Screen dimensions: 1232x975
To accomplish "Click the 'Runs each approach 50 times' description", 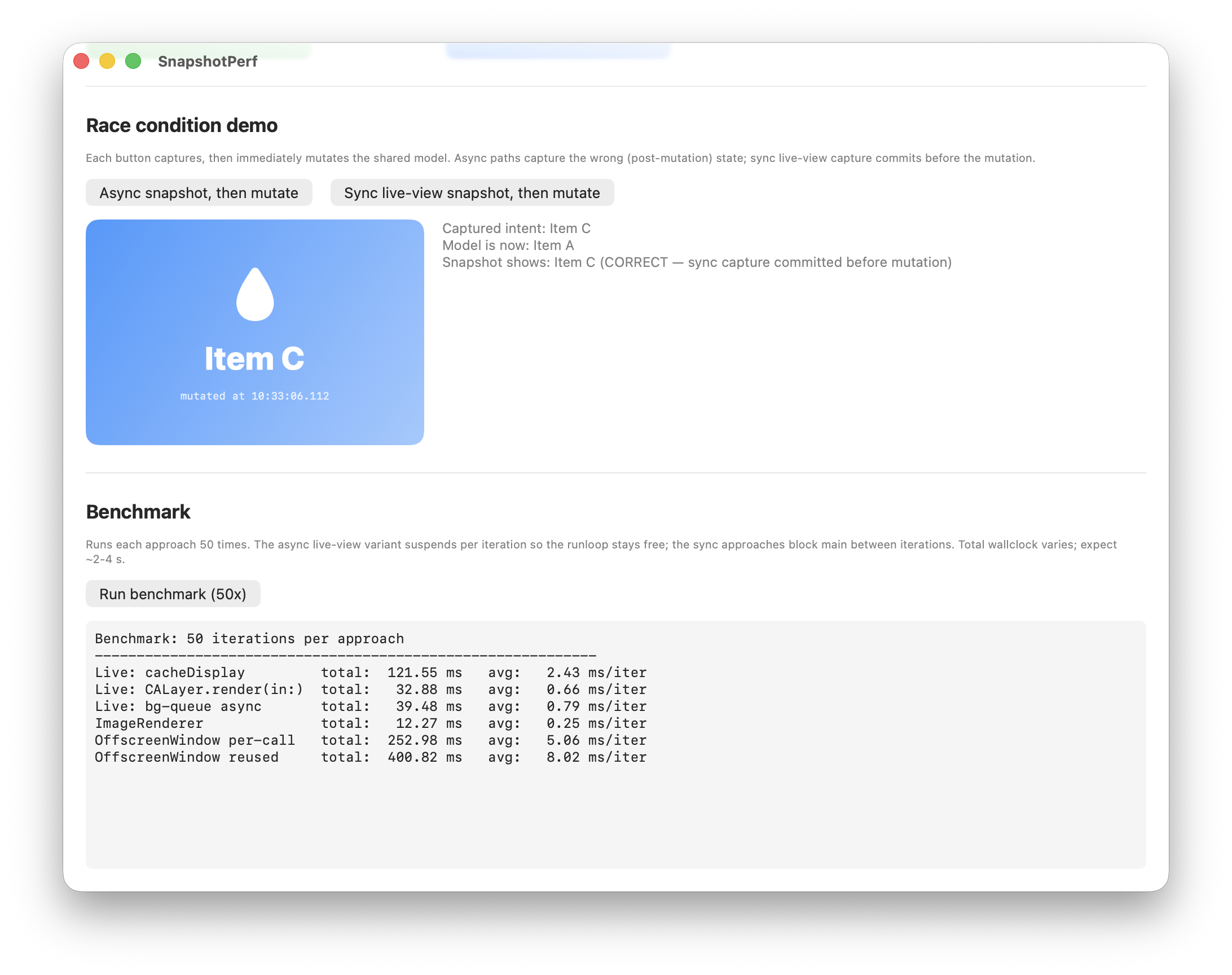I will click(601, 551).
